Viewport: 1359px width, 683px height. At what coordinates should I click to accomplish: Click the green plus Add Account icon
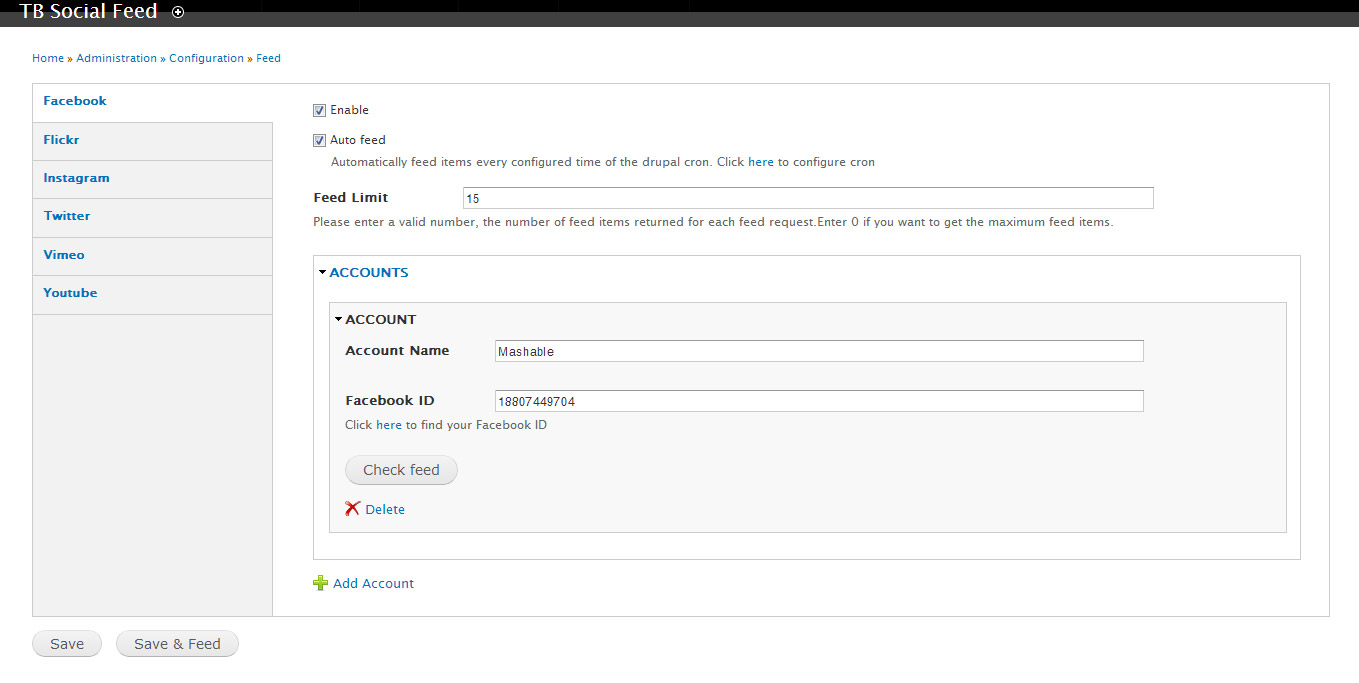320,583
